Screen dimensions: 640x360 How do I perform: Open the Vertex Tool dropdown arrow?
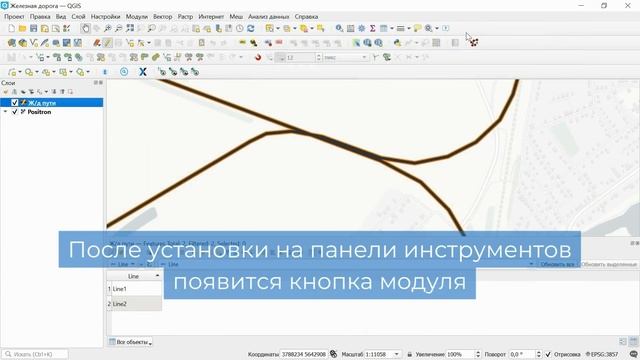click(x=149, y=42)
